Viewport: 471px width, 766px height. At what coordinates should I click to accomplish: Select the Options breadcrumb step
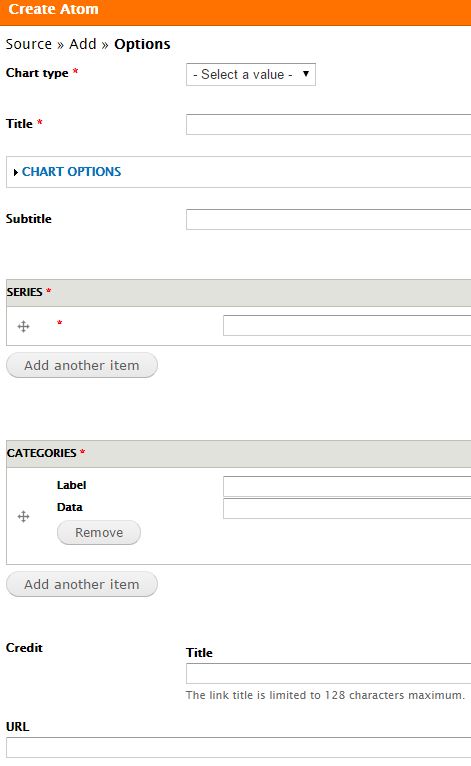(x=142, y=44)
